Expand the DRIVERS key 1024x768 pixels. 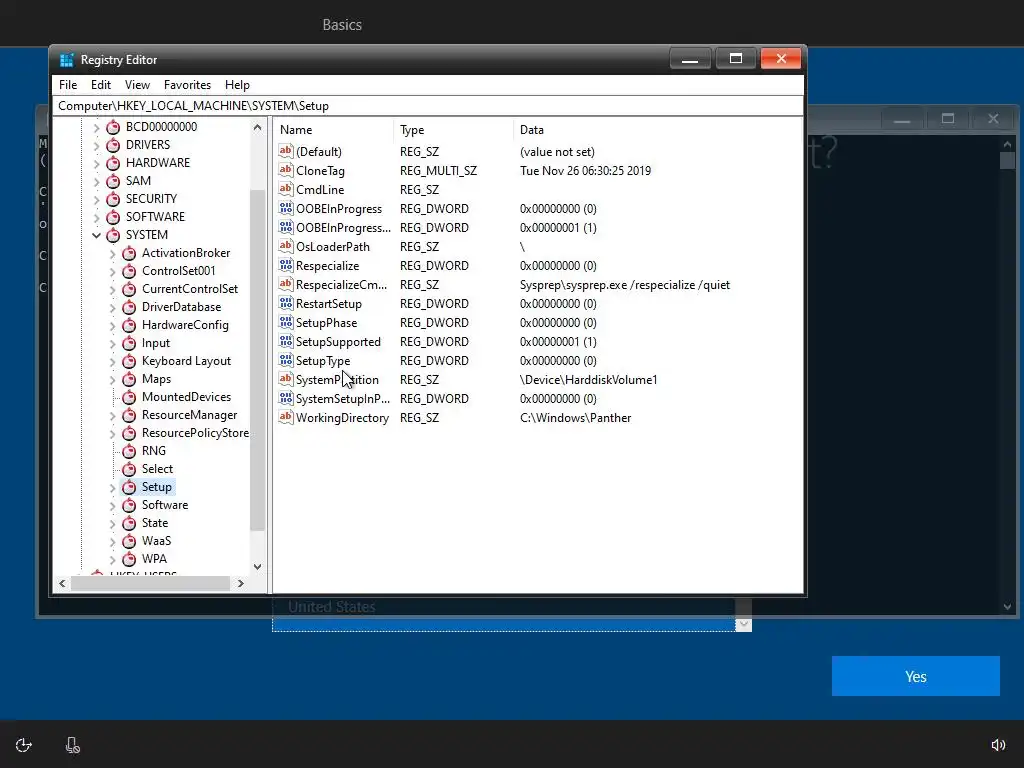97,145
